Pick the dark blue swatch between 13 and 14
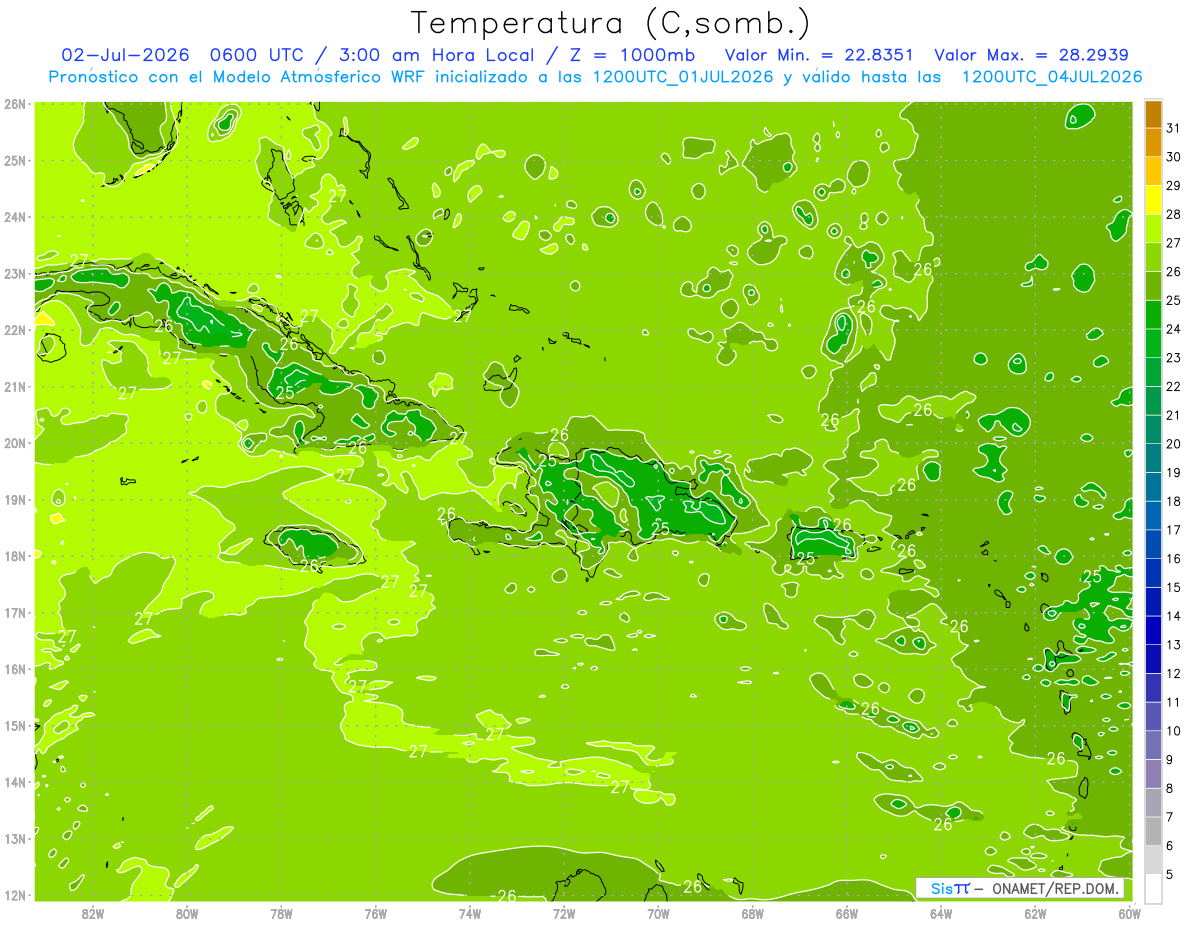This screenshot has height=927, width=1200. tap(1153, 630)
